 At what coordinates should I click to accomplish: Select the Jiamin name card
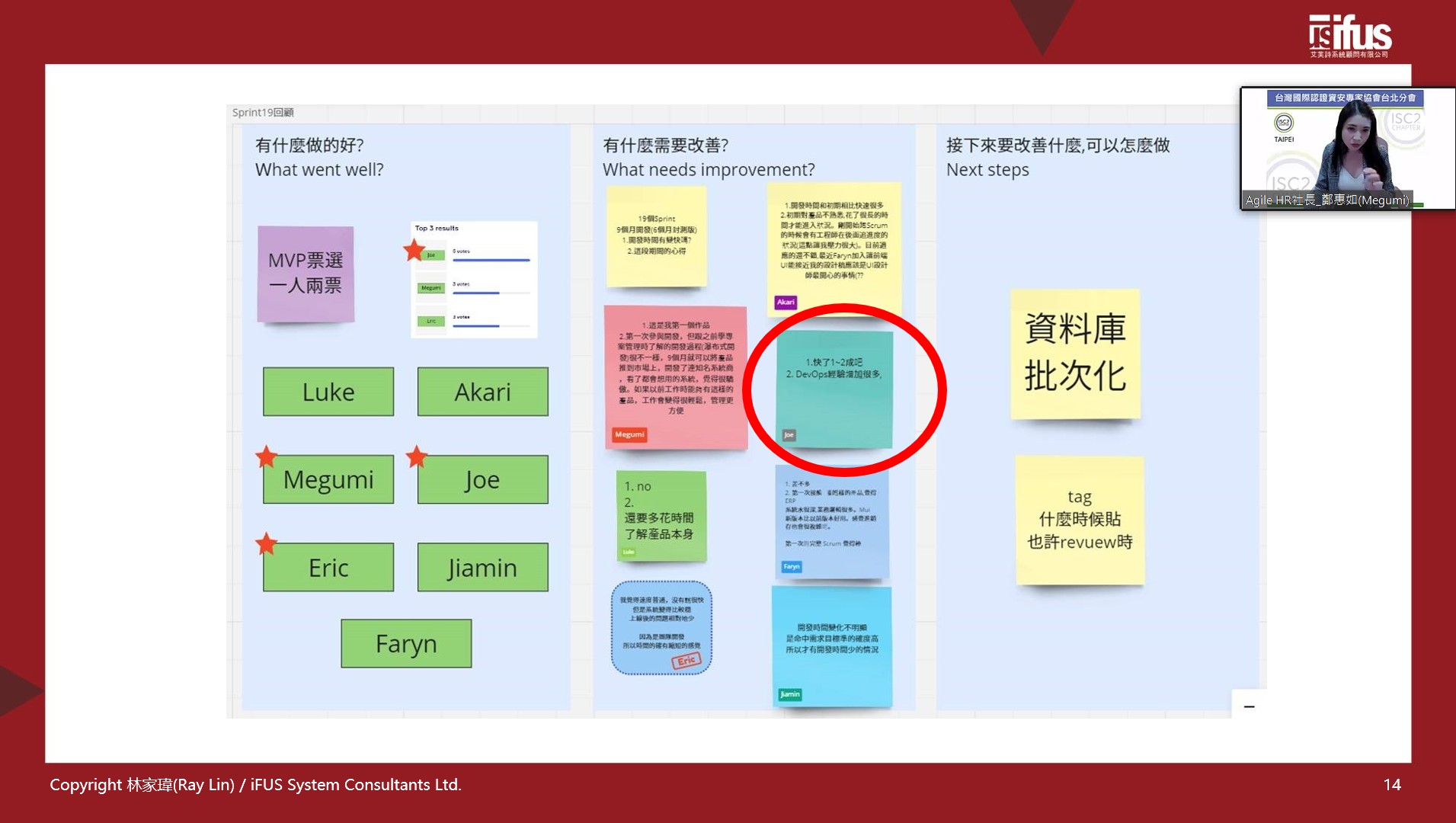point(482,568)
